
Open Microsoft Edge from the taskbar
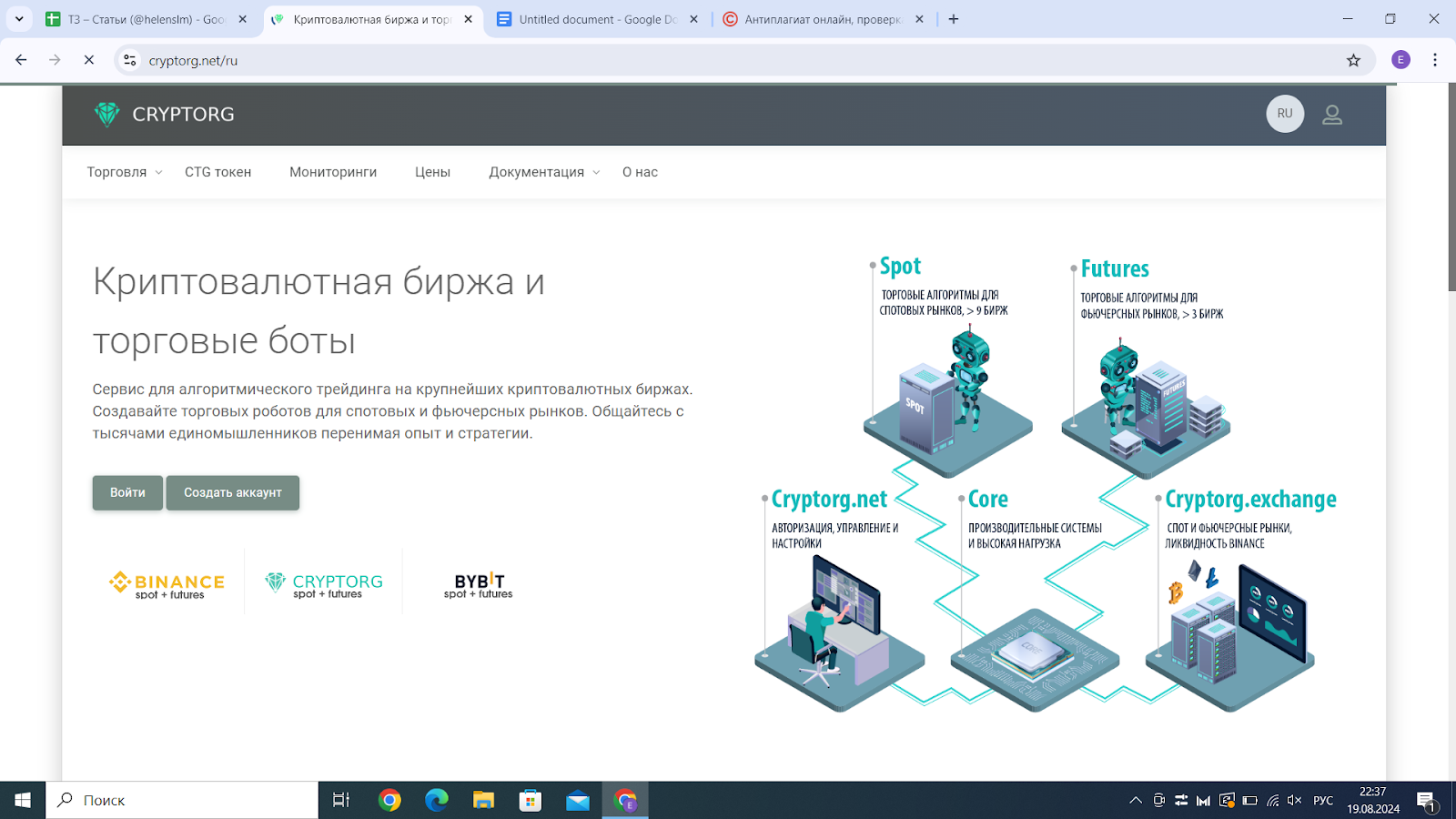point(437,801)
